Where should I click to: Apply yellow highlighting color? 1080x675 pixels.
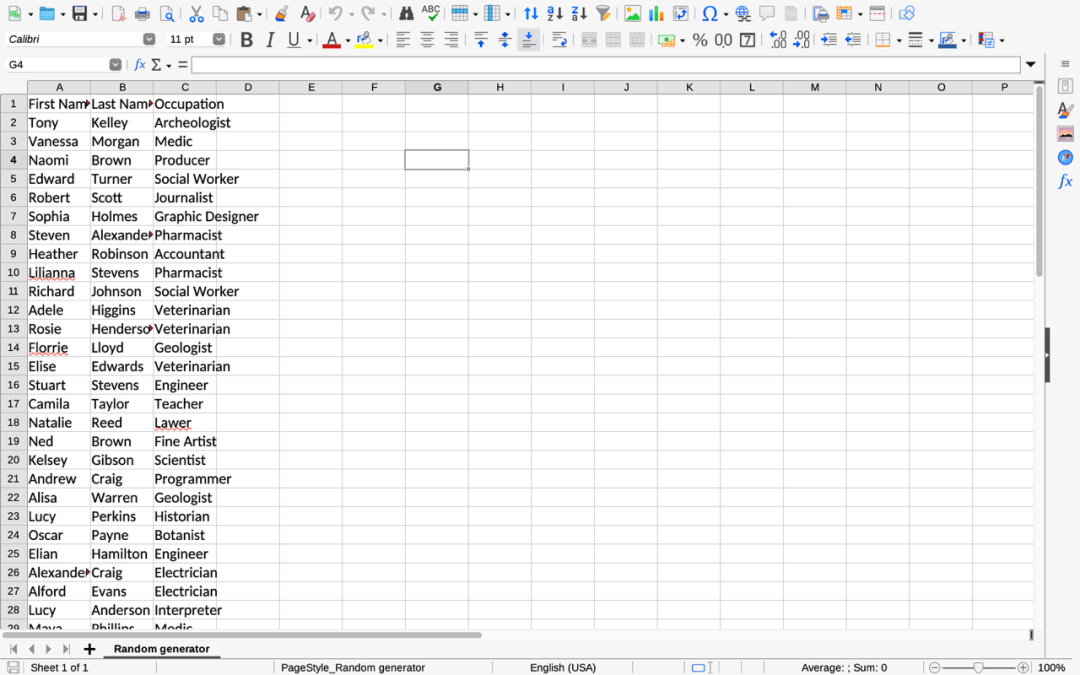coord(364,40)
